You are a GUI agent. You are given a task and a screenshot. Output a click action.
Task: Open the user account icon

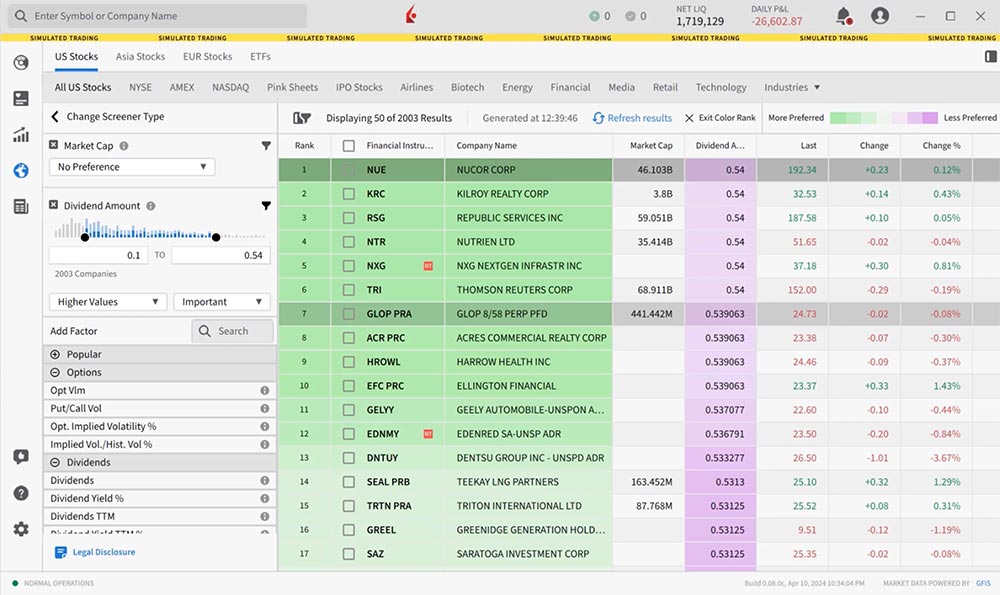pyautogui.click(x=881, y=16)
